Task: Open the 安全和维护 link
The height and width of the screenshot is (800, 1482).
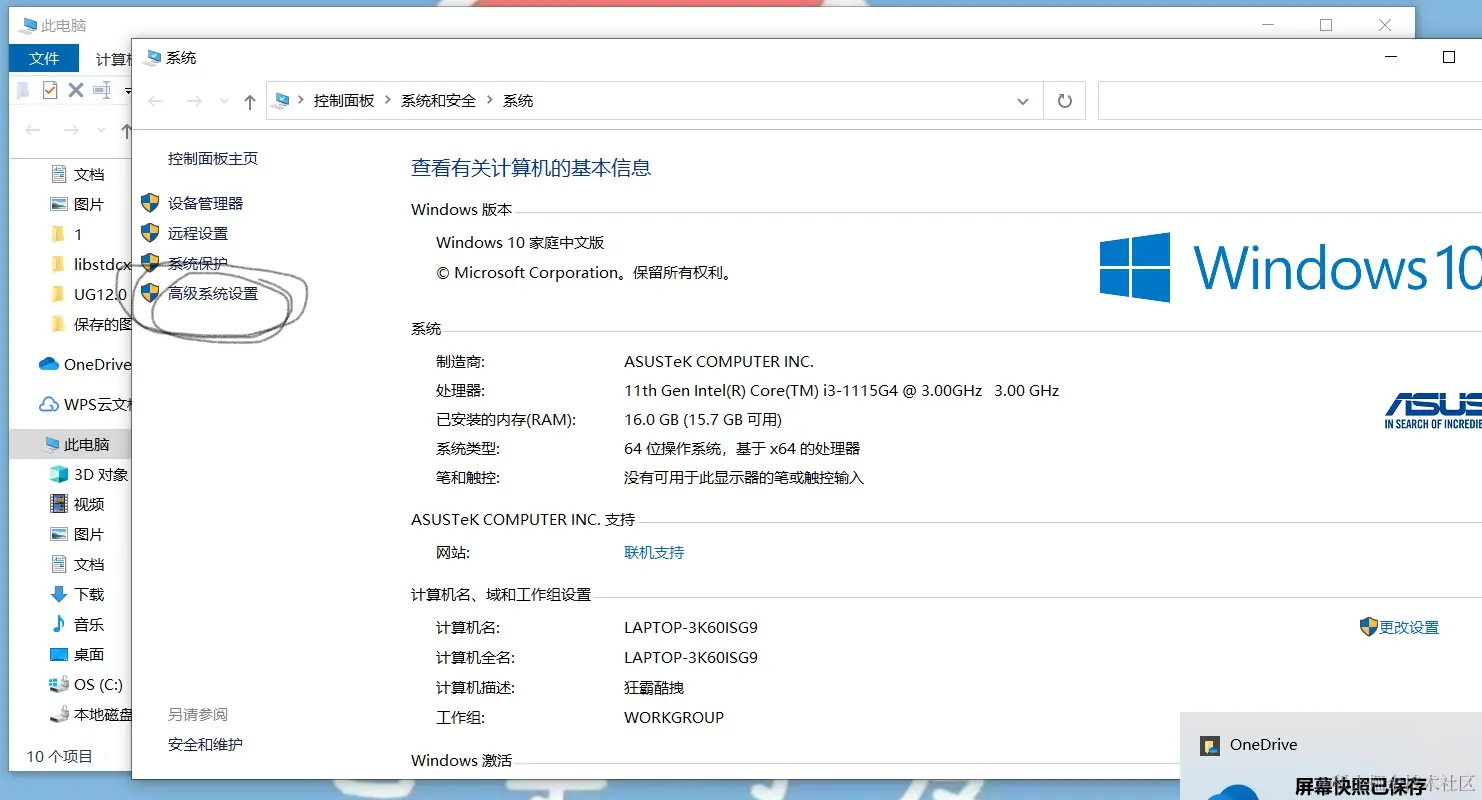Action: [x=205, y=744]
